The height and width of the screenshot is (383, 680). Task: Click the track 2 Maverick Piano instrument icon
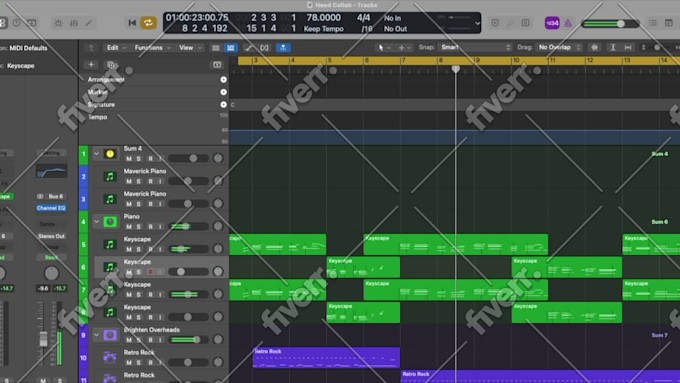point(110,177)
